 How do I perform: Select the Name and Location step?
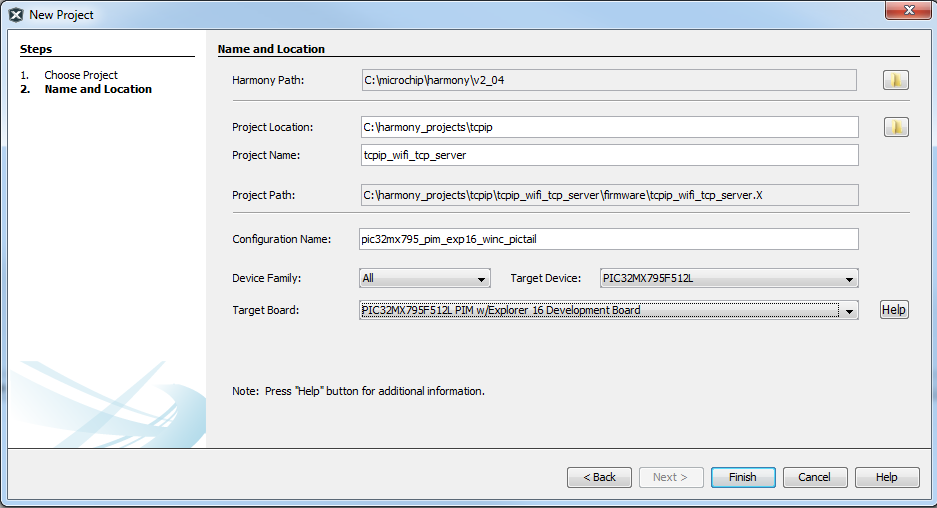98,89
